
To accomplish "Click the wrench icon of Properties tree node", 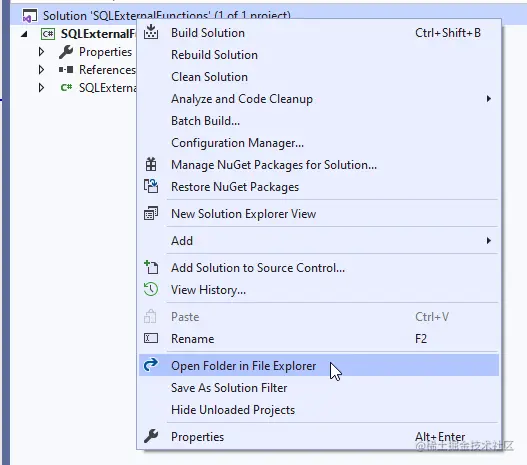I will (x=66, y=52).
